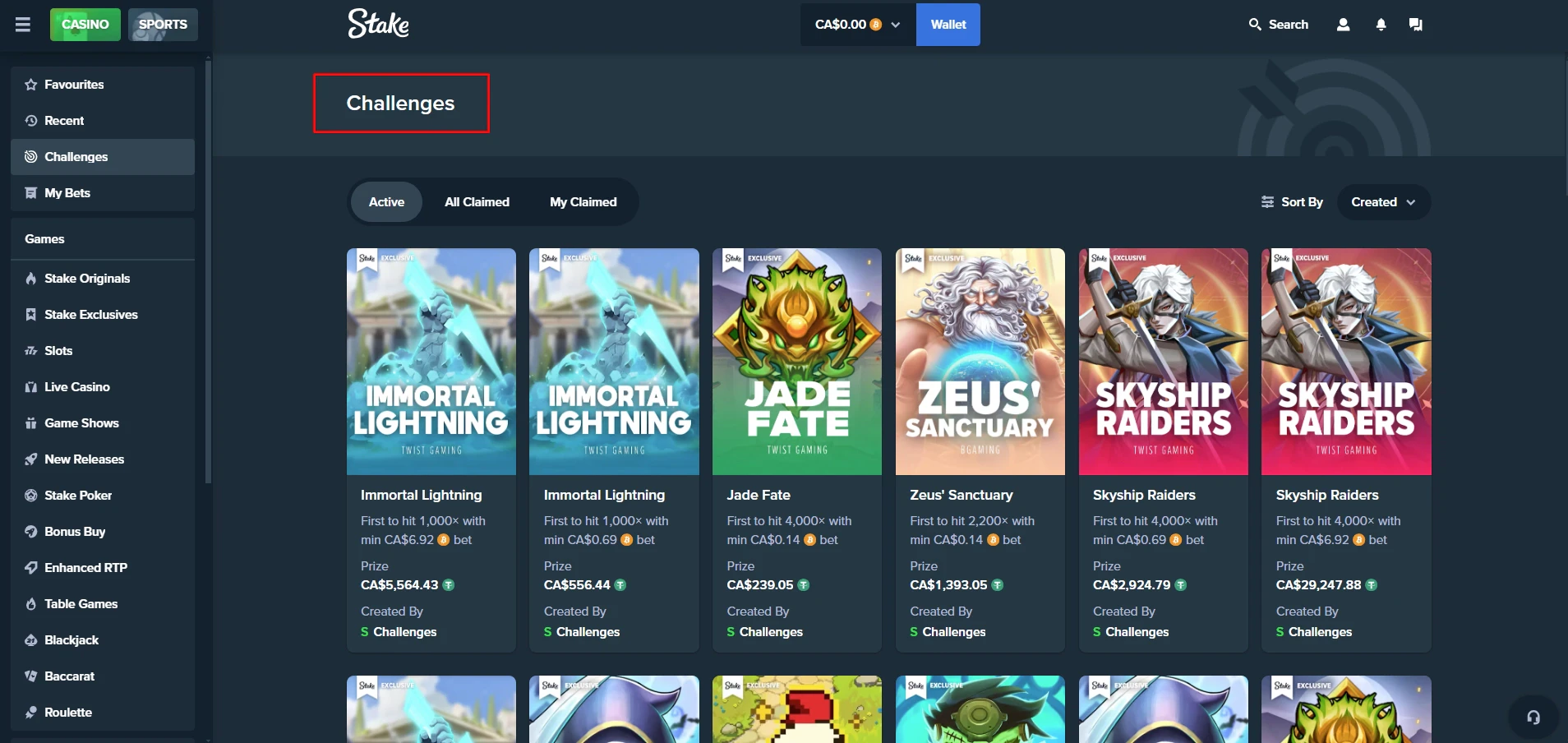Screen dimensions: 1568x743
Task: Open the Created sort dropdown
Action: (1384, 202)
